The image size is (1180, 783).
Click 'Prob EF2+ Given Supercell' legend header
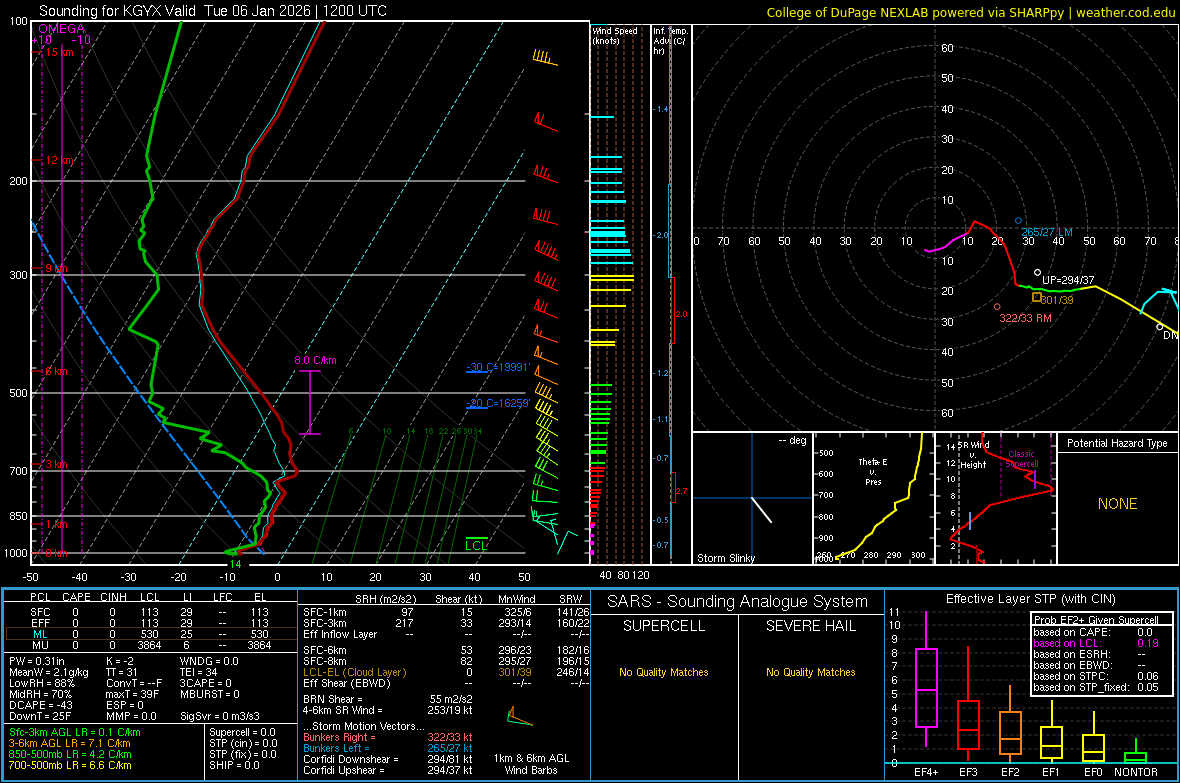pyautogui.click(x=1096, y=620)
